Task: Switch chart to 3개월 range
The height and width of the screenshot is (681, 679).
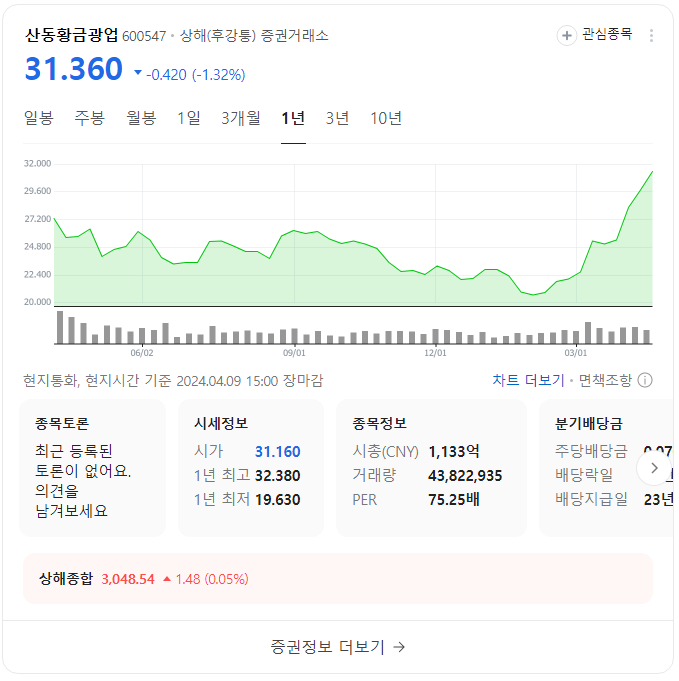Action: (x=241, y=118)
